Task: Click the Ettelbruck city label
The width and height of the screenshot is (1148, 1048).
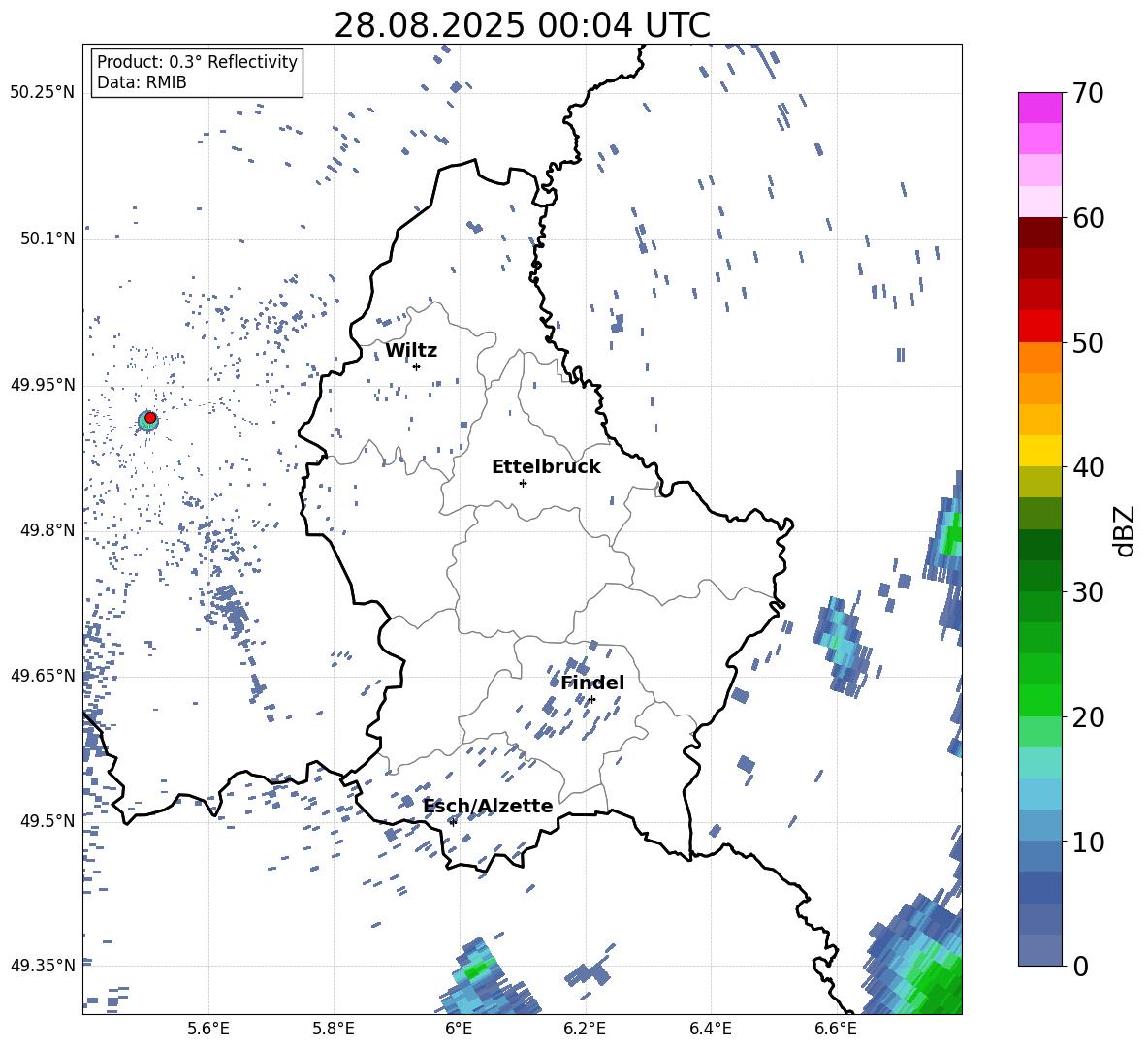Action: pos(546,467)
